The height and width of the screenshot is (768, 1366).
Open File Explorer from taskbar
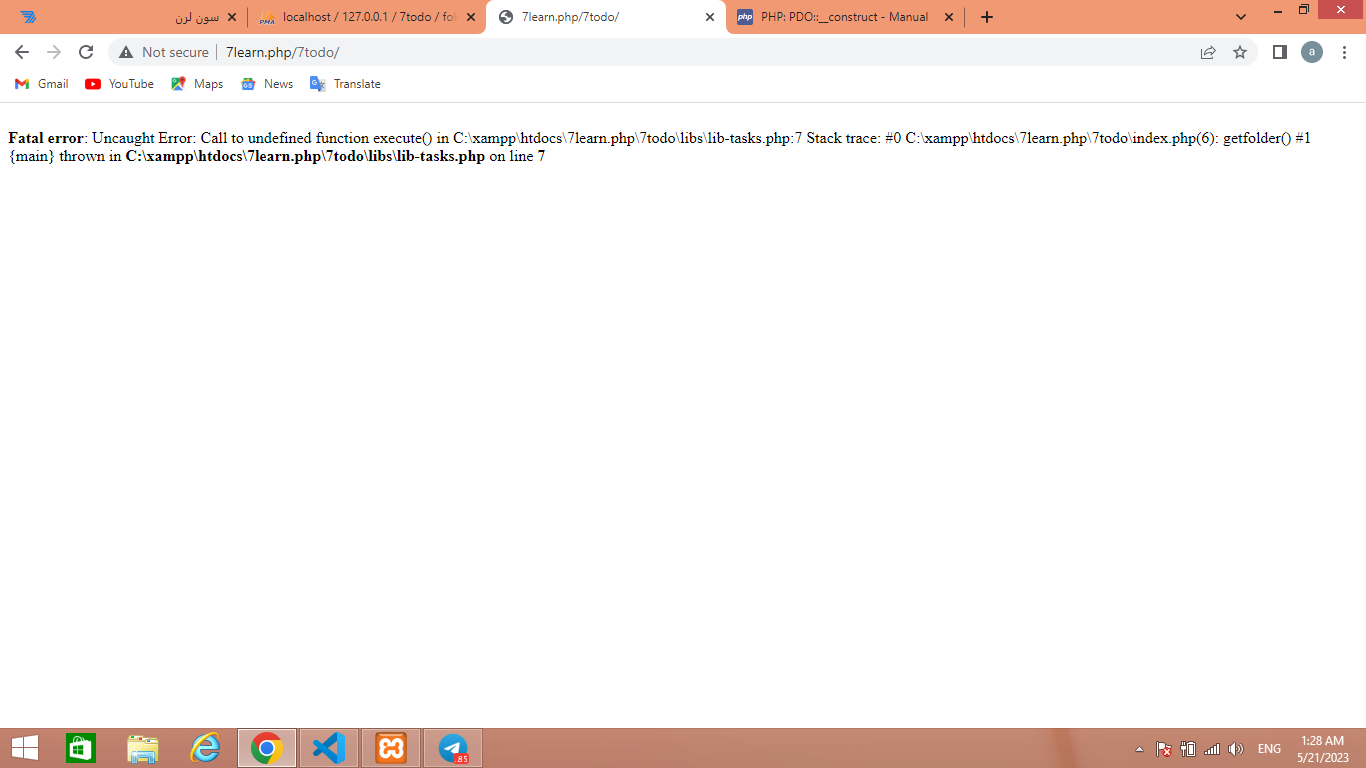coord(143,748)
